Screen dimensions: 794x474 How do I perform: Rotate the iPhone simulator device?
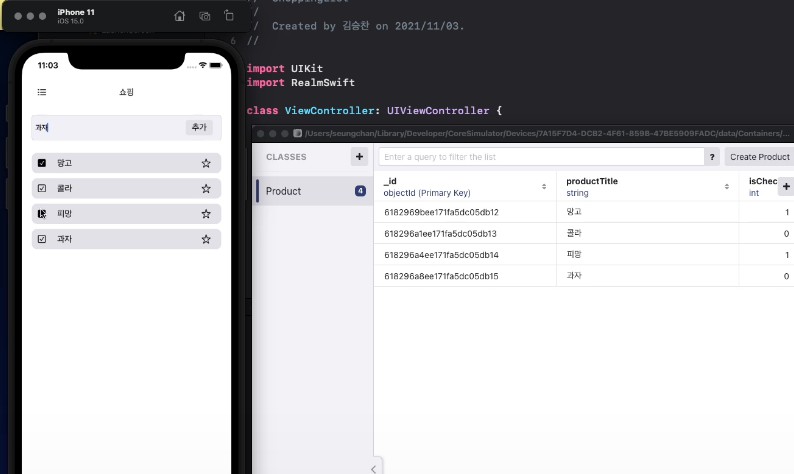229,16
